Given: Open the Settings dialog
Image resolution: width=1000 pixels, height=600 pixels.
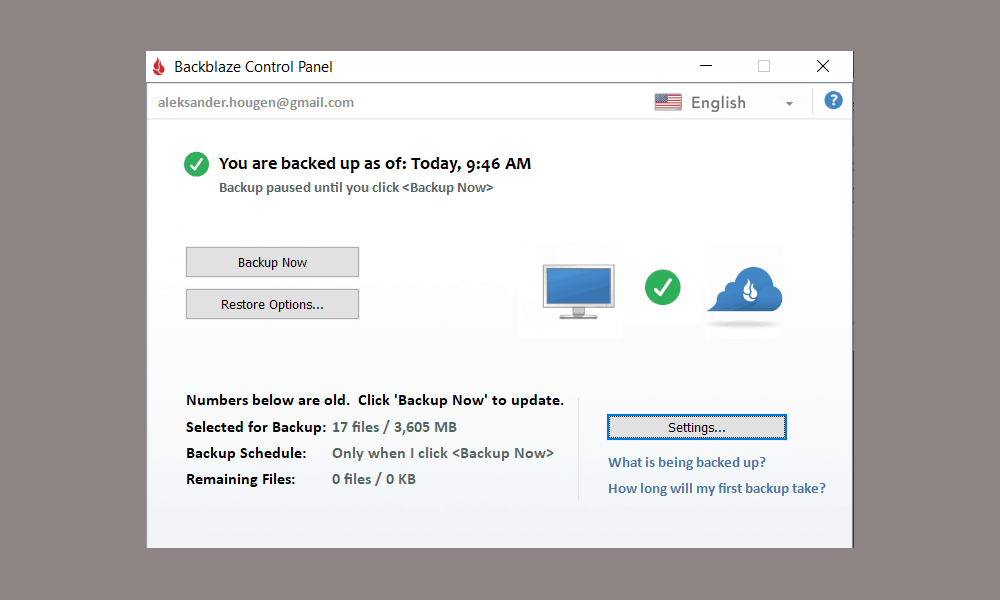Looking at the screenshot, I should [696, 427].
